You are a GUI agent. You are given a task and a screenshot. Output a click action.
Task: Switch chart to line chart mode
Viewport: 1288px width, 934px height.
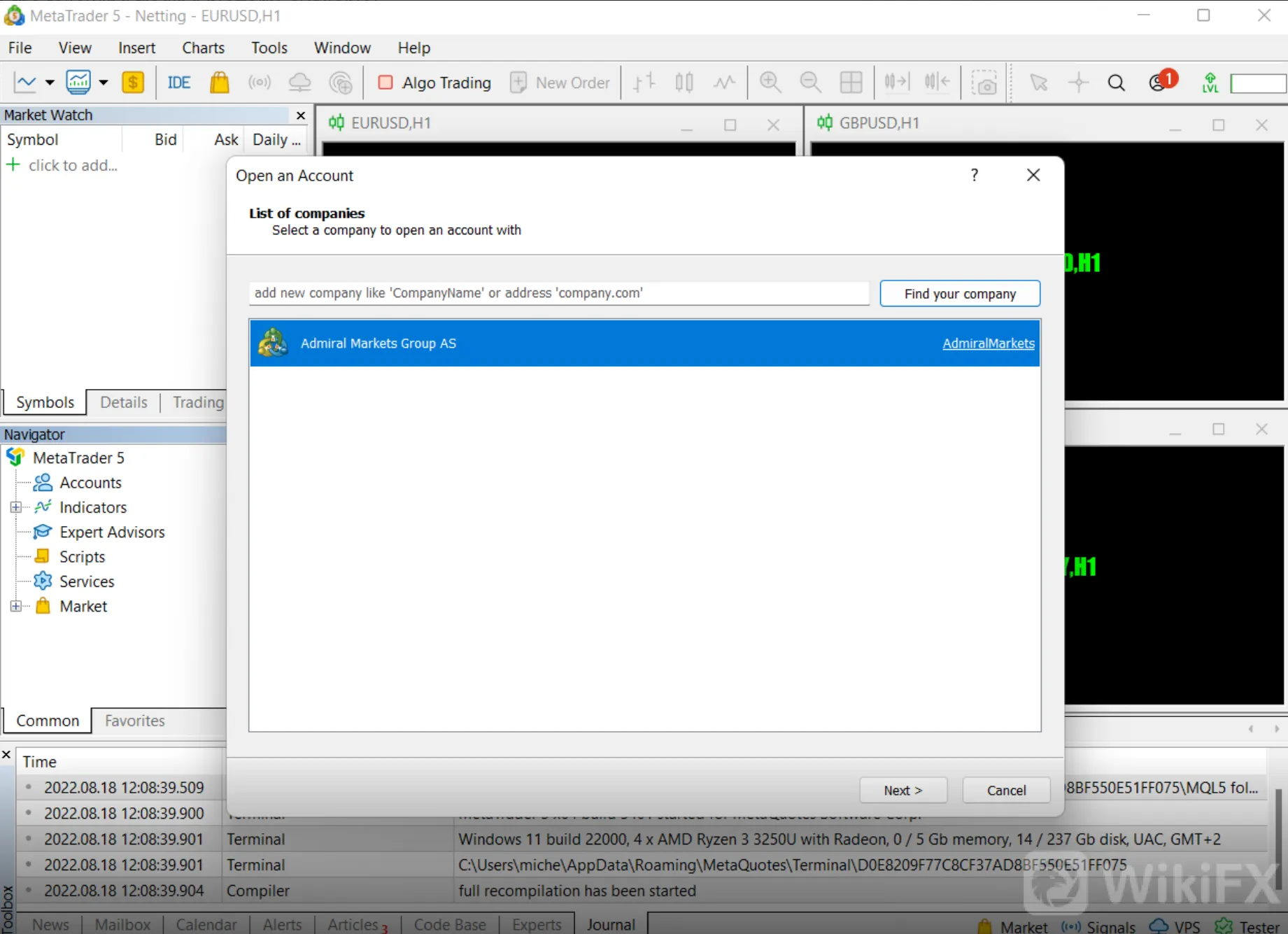click(x=724, y=83)
